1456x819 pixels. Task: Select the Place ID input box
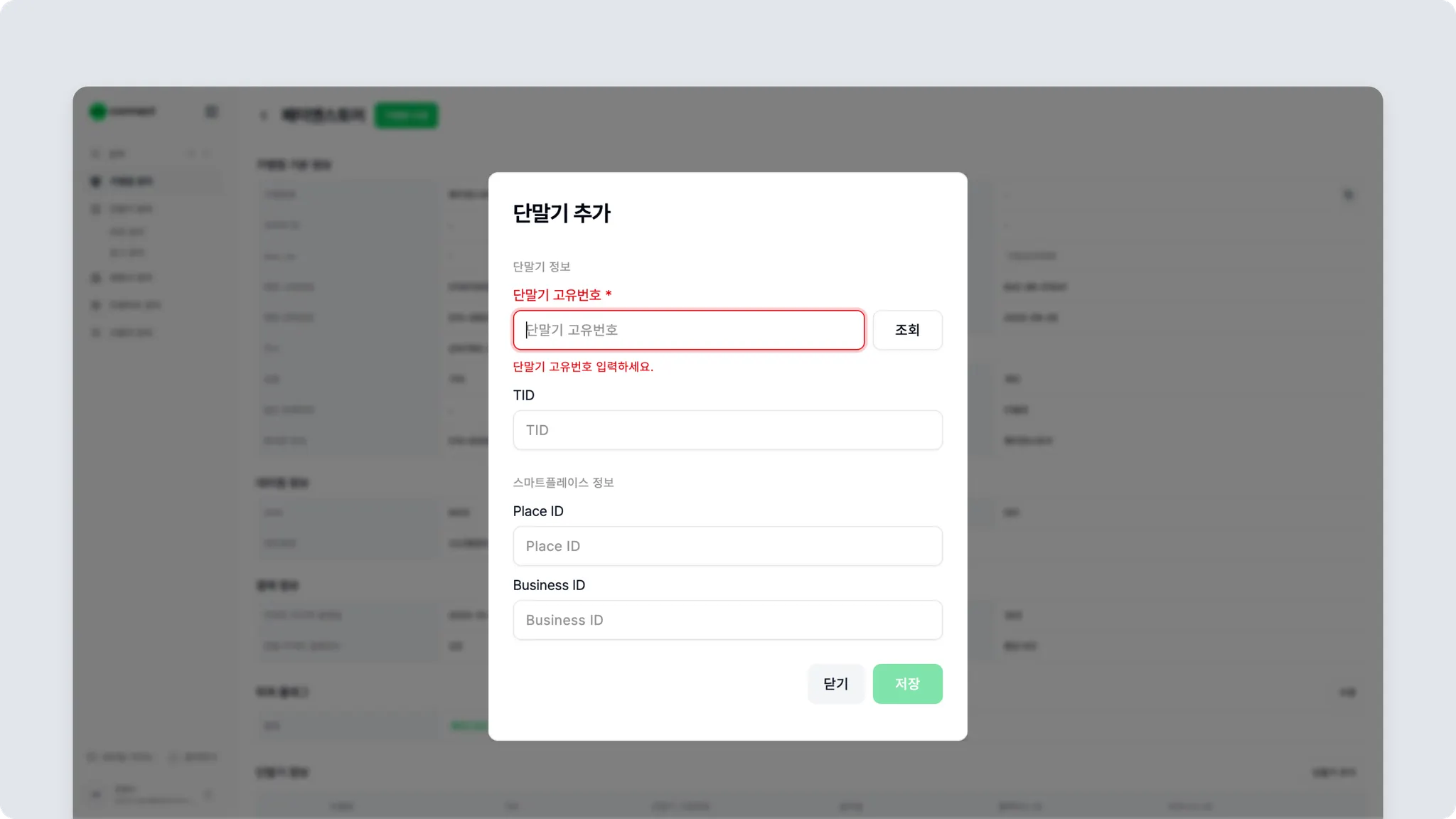(x=727, y=546)
